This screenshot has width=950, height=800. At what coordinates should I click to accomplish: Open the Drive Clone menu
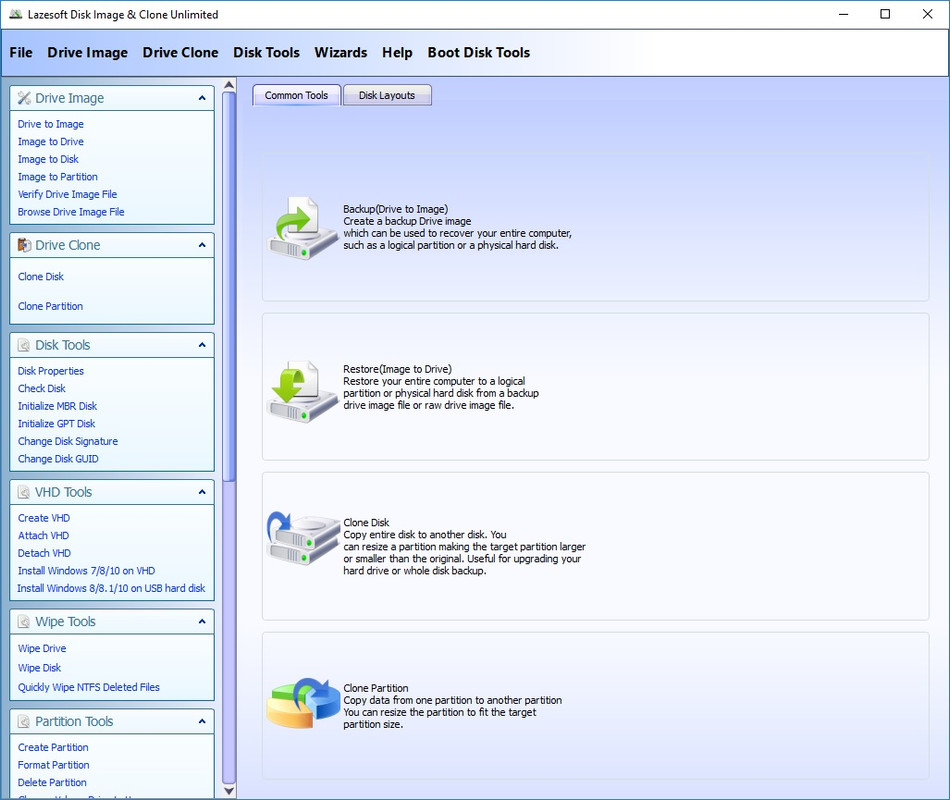180,53
